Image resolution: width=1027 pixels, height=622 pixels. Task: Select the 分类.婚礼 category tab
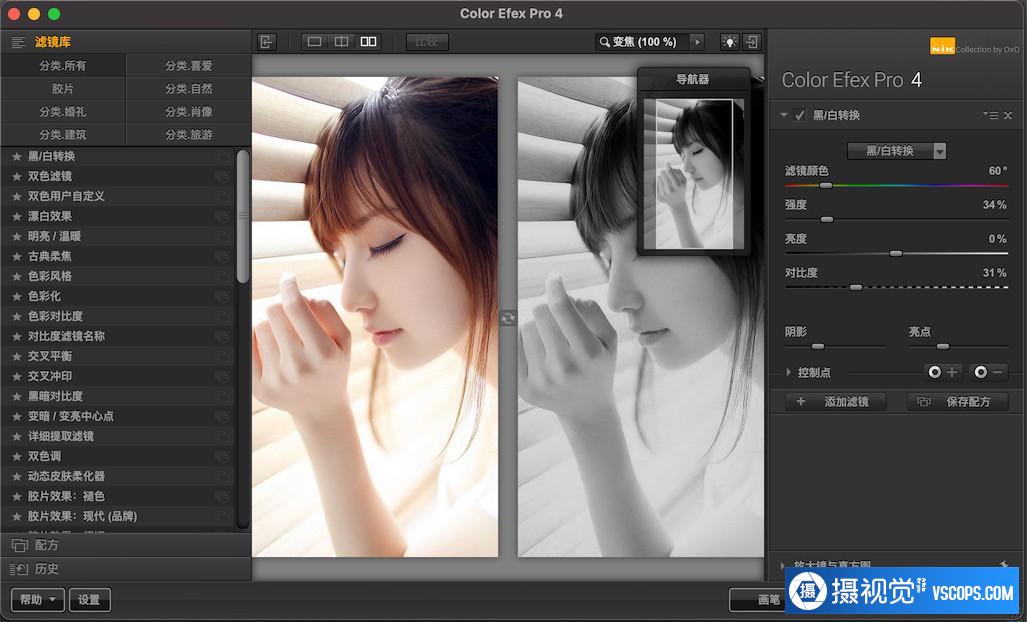click(63, 112)
